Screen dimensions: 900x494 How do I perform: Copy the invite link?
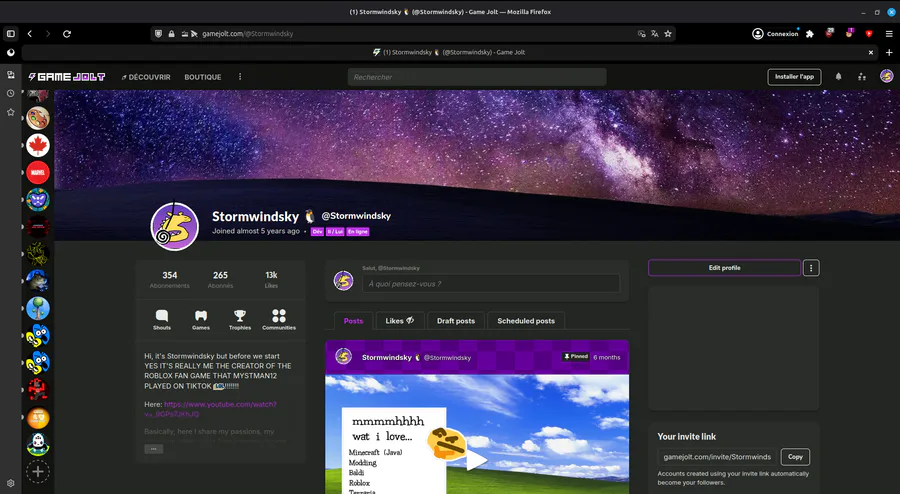click(796, 457)
